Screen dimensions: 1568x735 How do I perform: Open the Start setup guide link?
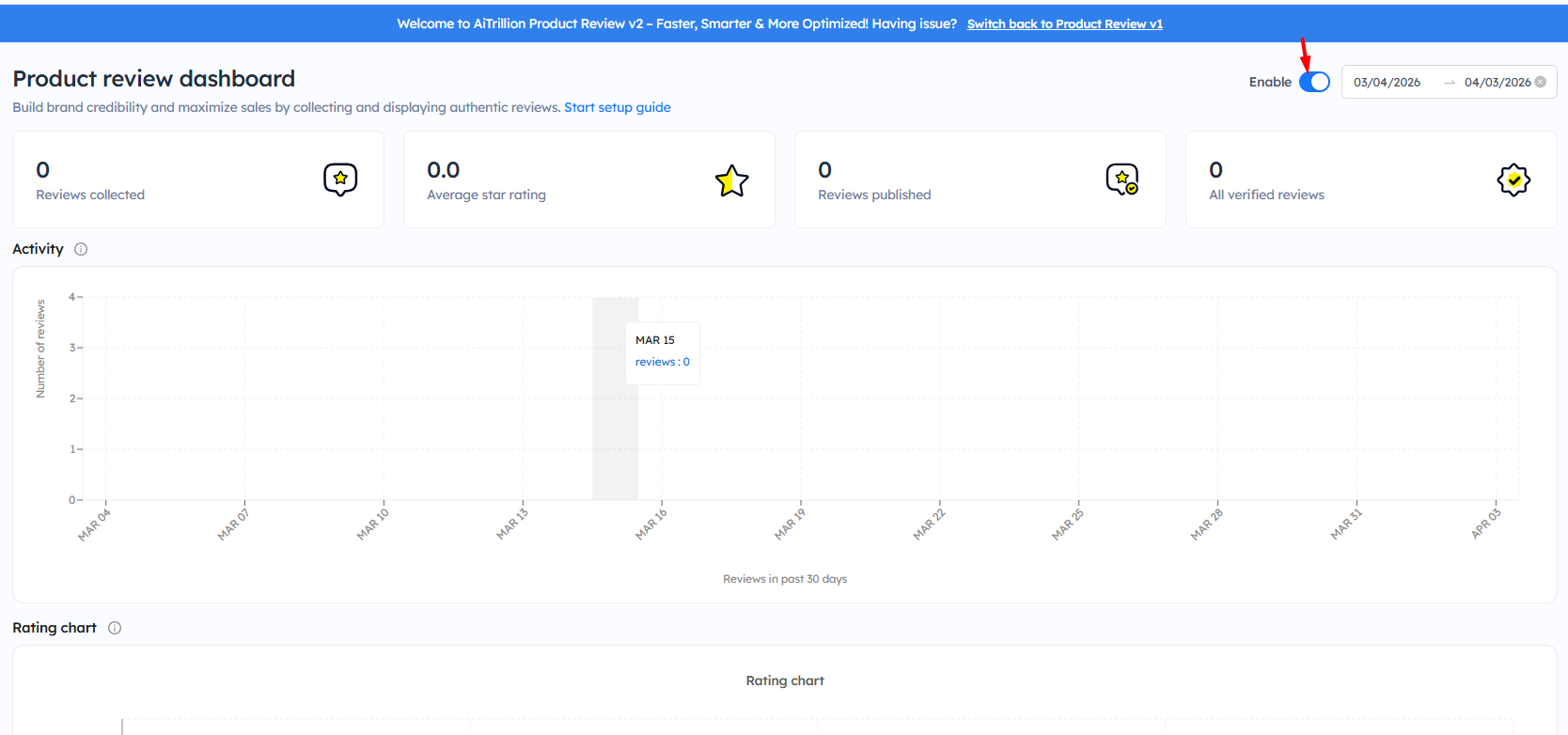point(617,107)
